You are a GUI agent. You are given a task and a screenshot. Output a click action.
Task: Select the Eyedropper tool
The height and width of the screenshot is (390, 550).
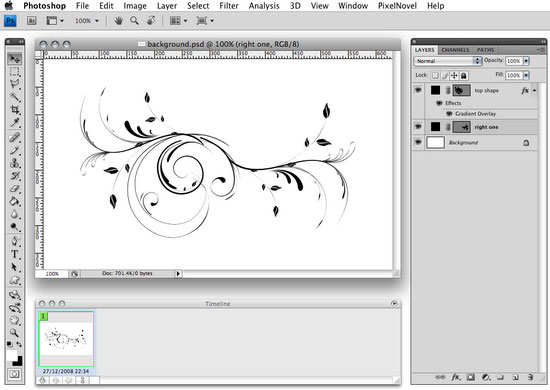point(14,122)
